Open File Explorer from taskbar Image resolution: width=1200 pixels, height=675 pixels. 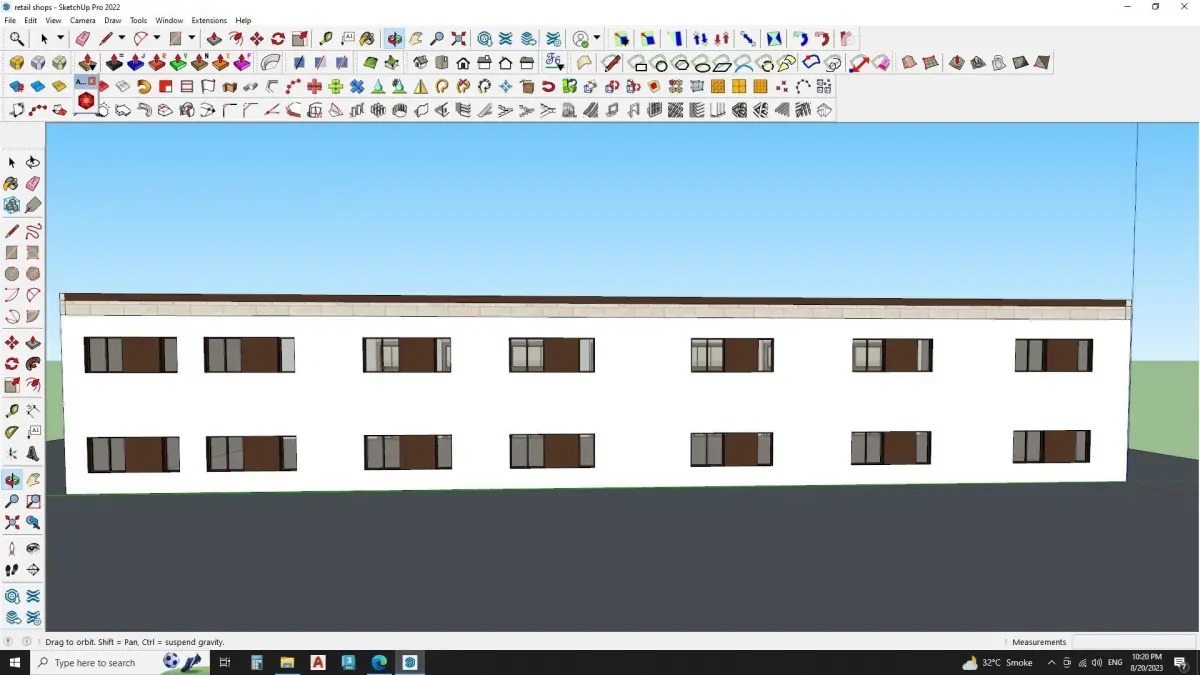coord(287,662)
